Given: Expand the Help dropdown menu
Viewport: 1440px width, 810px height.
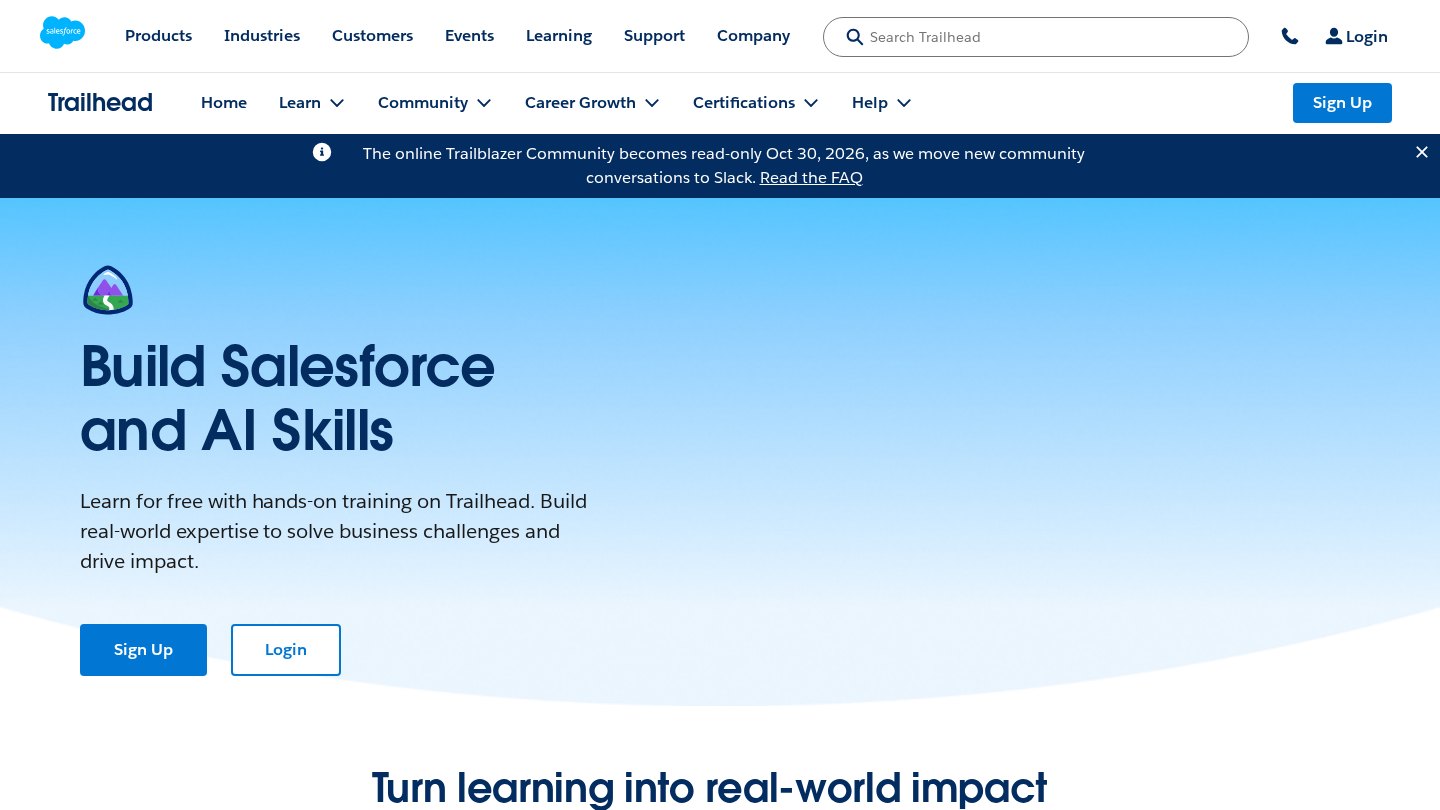Looking at the screenshot, I should coord(882,102).
